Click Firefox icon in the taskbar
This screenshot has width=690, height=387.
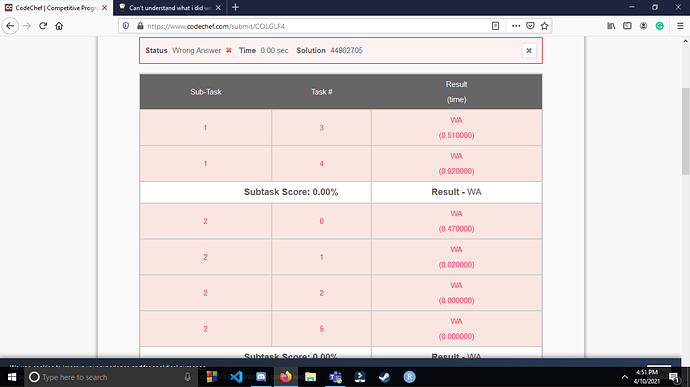pyautogui.click(x=286, y=377)
